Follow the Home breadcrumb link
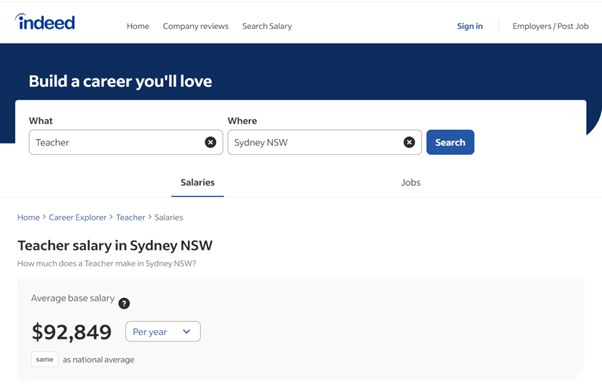602x389 pixels. click(x=28, y=217)
